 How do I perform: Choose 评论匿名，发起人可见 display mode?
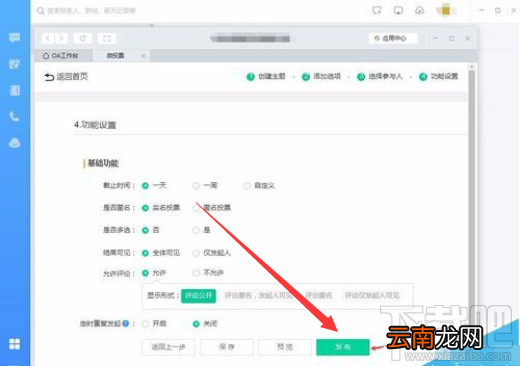pyautogui.click(x=259, y=295)
